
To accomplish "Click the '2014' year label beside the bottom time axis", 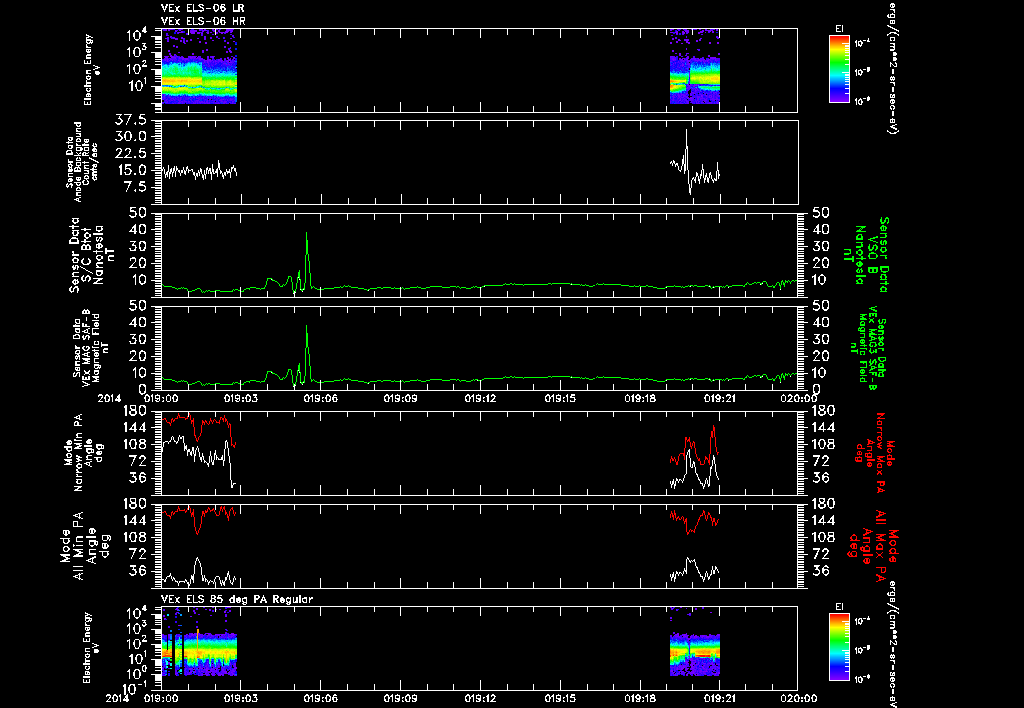I will [118, 698].
